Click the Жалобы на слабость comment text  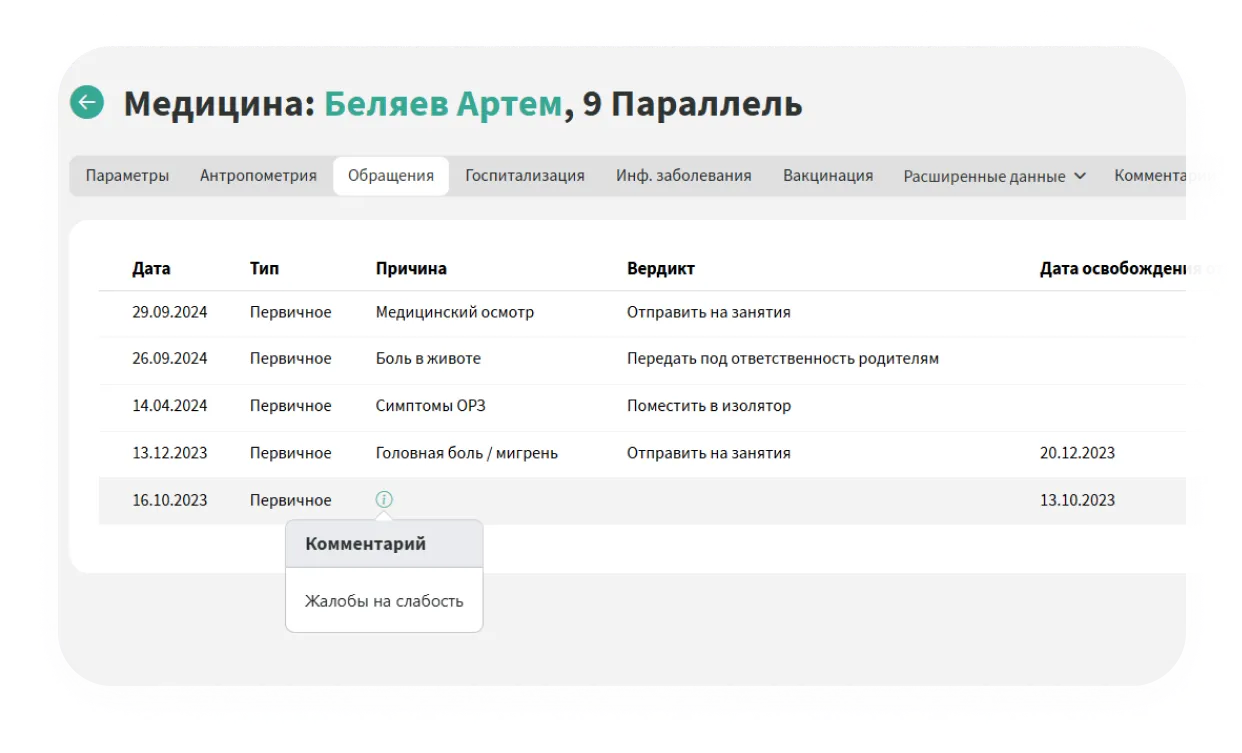[384, 601]
